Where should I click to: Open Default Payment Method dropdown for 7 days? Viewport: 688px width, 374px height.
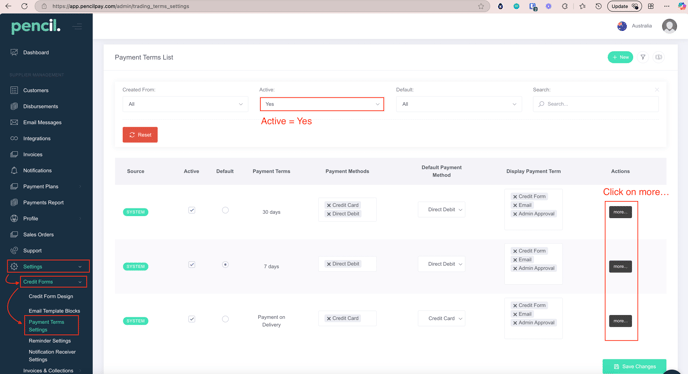(x=441, y=264)
